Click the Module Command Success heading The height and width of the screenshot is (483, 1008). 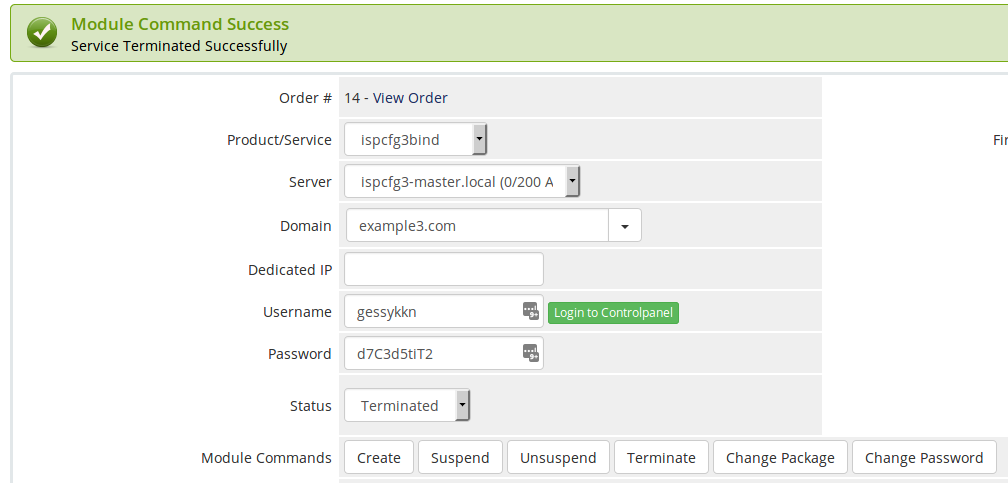180,24
